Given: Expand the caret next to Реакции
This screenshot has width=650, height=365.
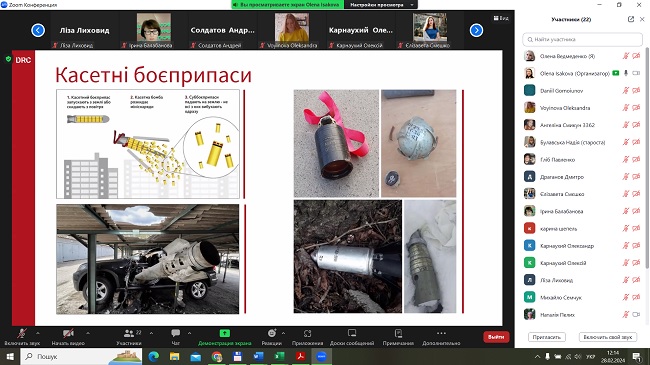Looking at the screenshot, I should [284, 333].
